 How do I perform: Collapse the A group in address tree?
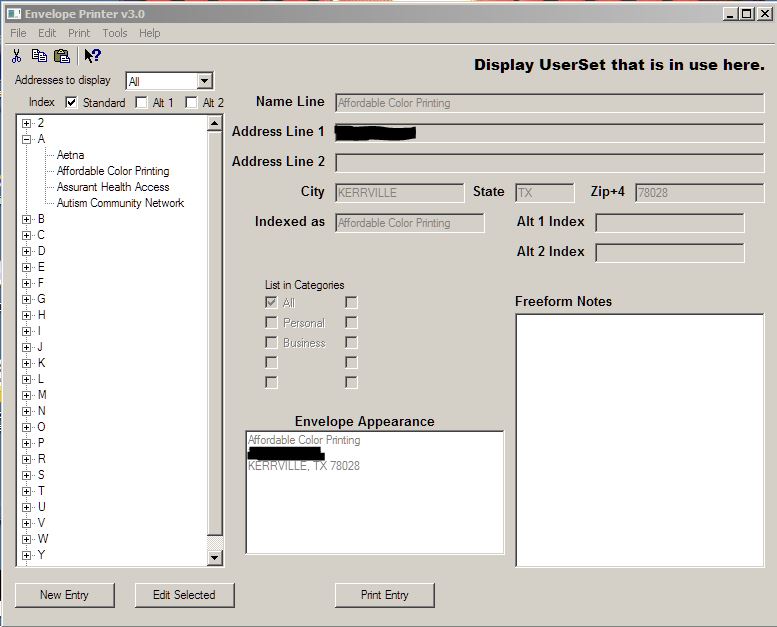(27, 139)
